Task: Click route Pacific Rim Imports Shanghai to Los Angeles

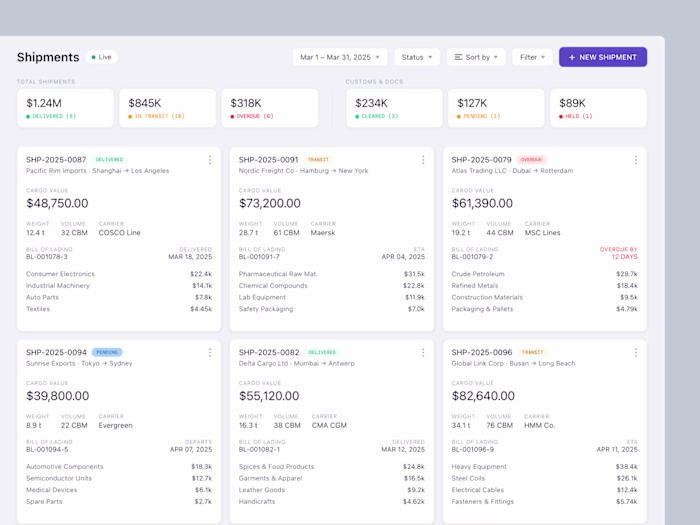Action: click(97, 171)
